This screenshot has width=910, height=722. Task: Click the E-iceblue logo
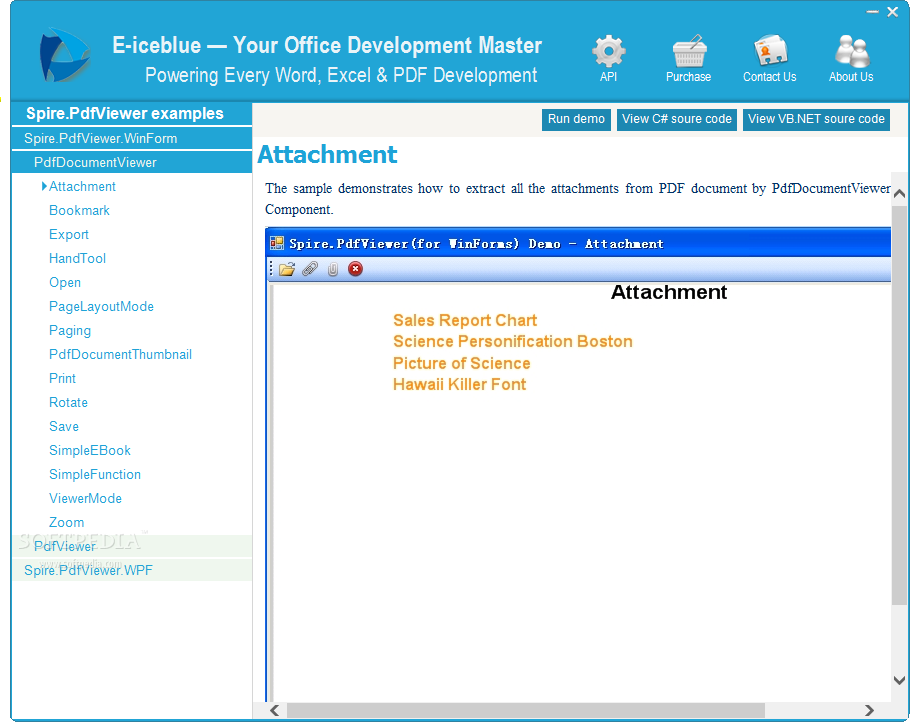[x=64, y=55]
